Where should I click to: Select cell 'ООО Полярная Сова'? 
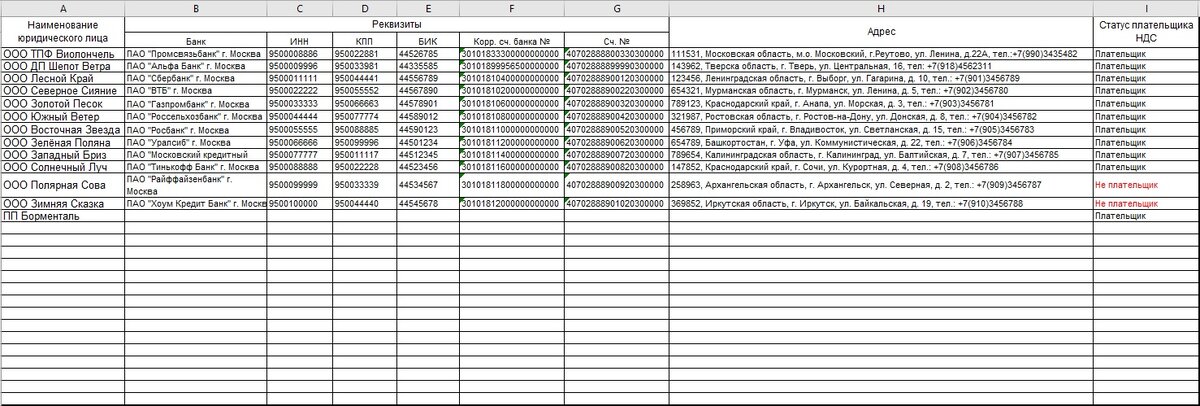coord(62,185)
